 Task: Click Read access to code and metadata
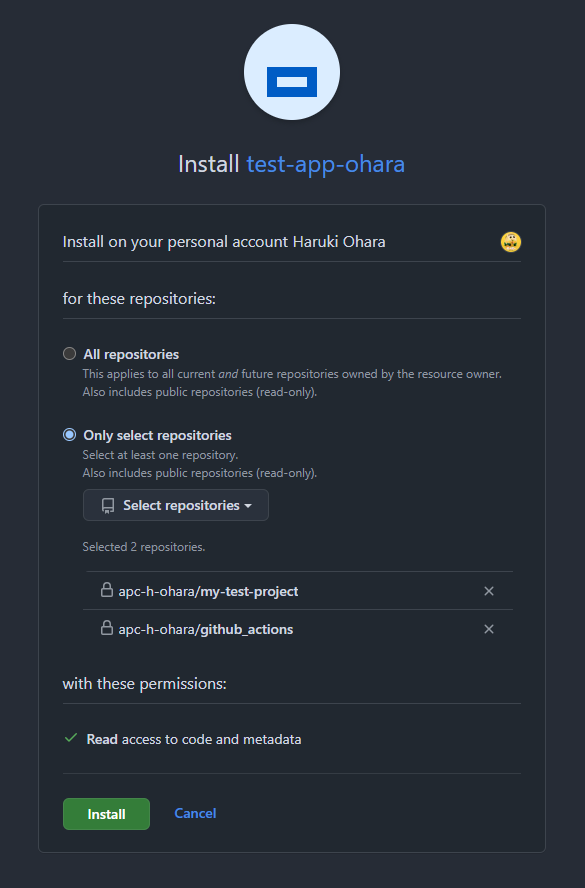point(194,739)
